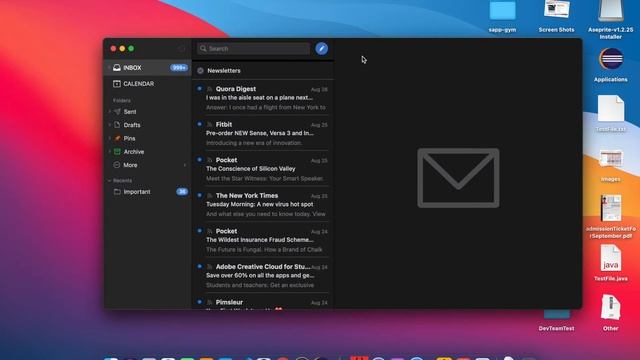The height and width of the screenshot is (360, 640).
Task: Collapse the Recents section chevron
Action: click(x=109, y=180)
